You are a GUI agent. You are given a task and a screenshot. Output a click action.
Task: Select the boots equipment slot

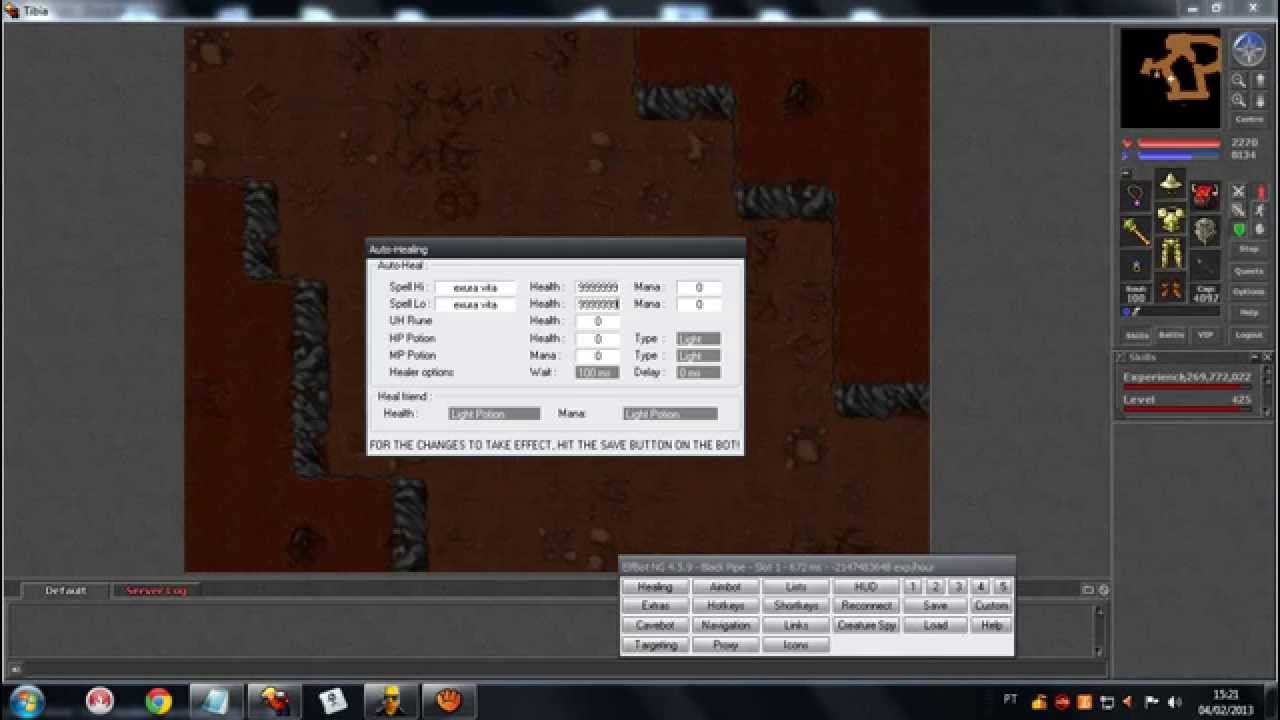click(1171, 289)
